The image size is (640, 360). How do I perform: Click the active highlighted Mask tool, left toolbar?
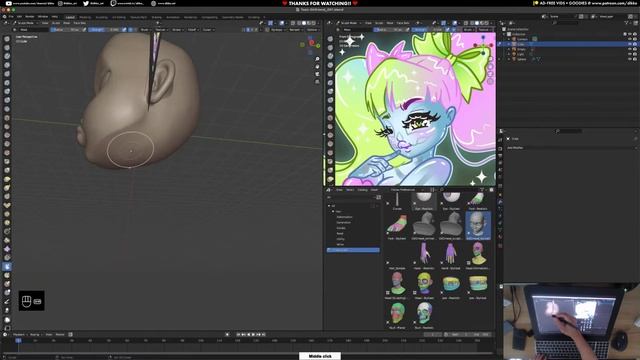click(7, 267)
